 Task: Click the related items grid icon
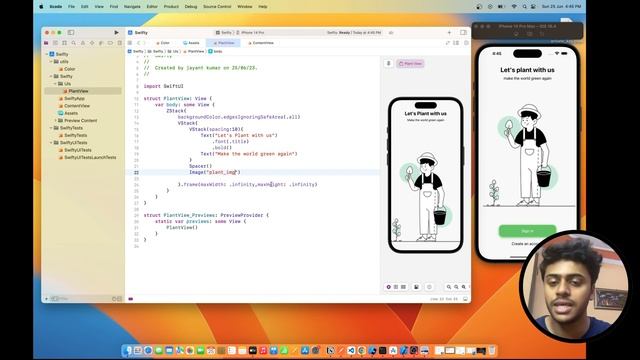130,43
